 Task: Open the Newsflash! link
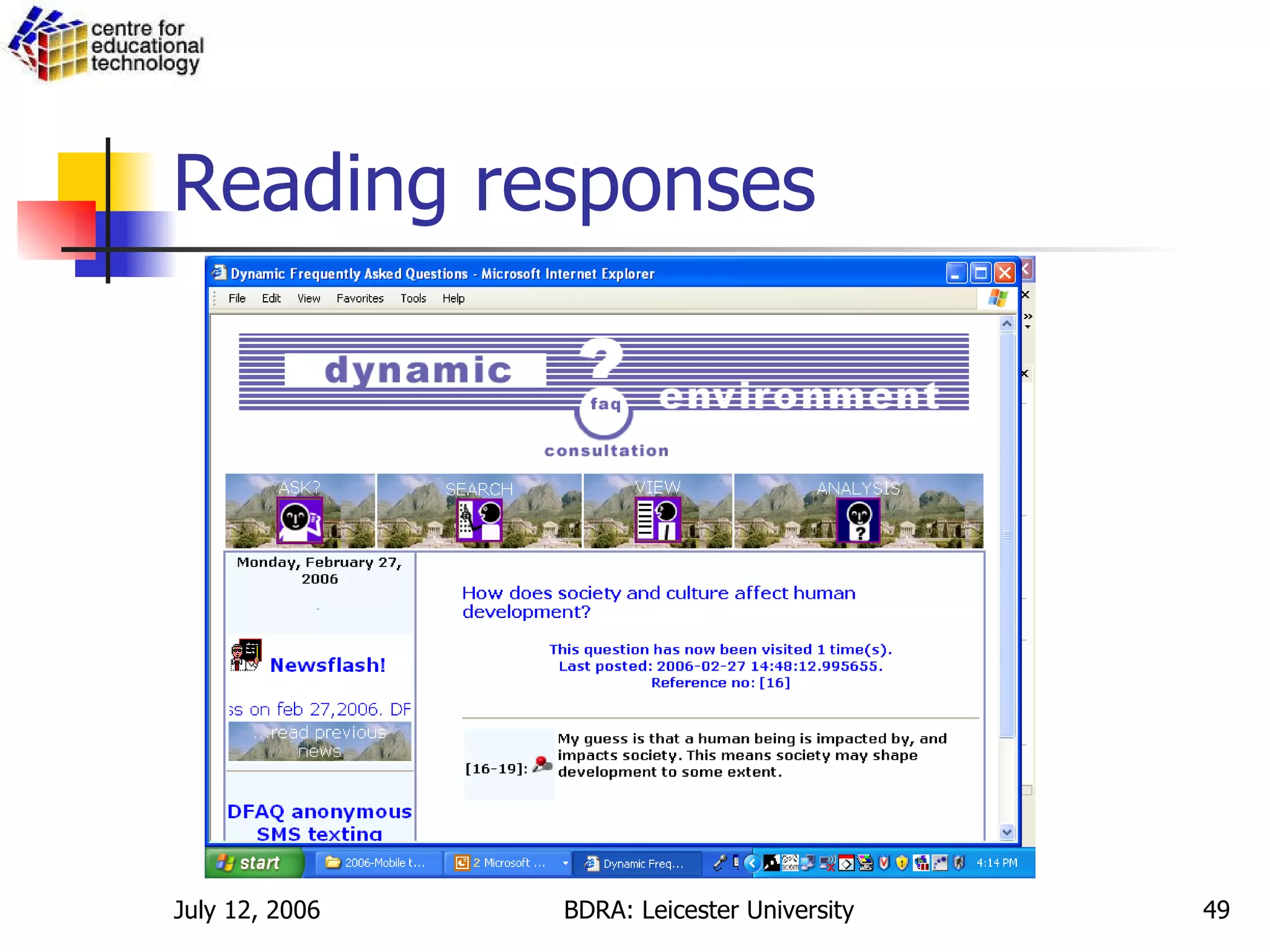(327, 665)
